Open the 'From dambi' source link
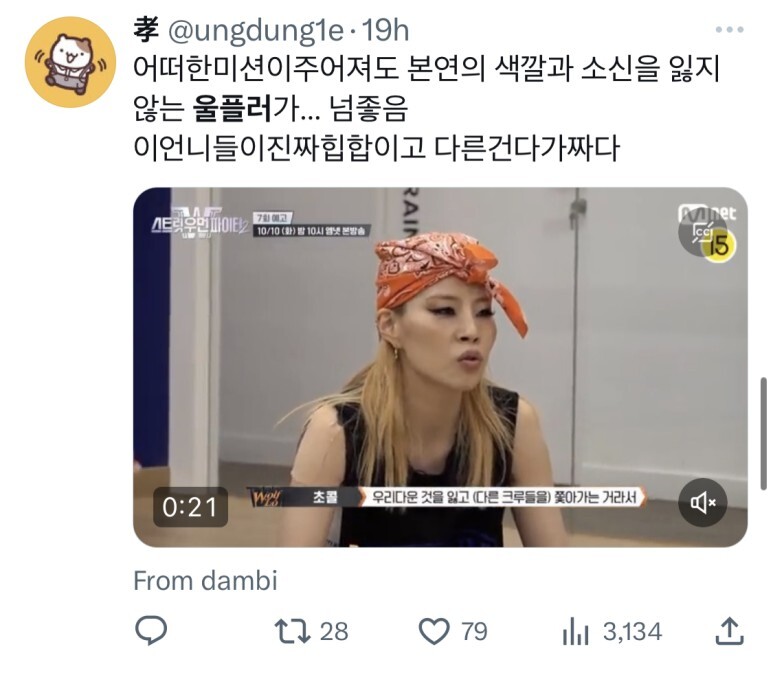 206,580
